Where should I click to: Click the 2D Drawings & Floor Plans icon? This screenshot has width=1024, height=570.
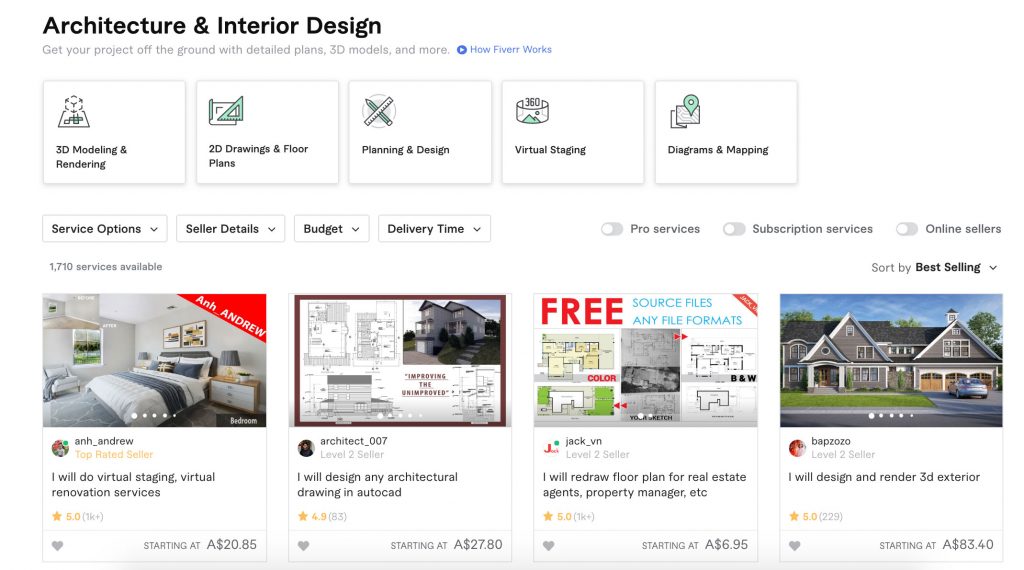click(x=226, y=110)
